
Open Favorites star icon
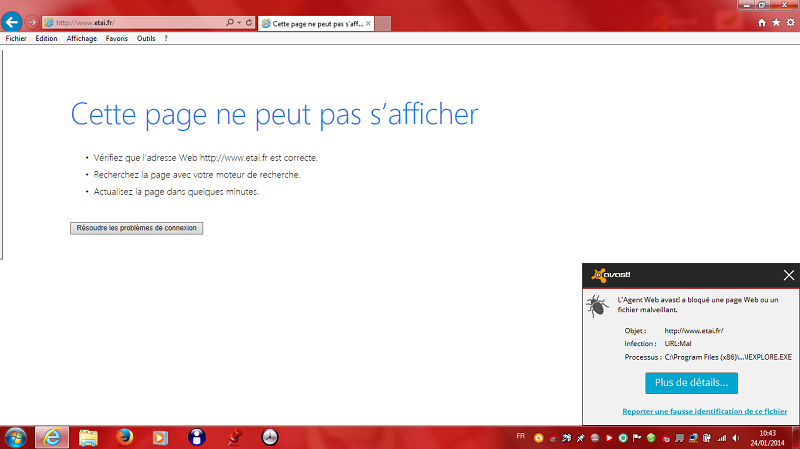pyautogui.click(x=776, y=22)
